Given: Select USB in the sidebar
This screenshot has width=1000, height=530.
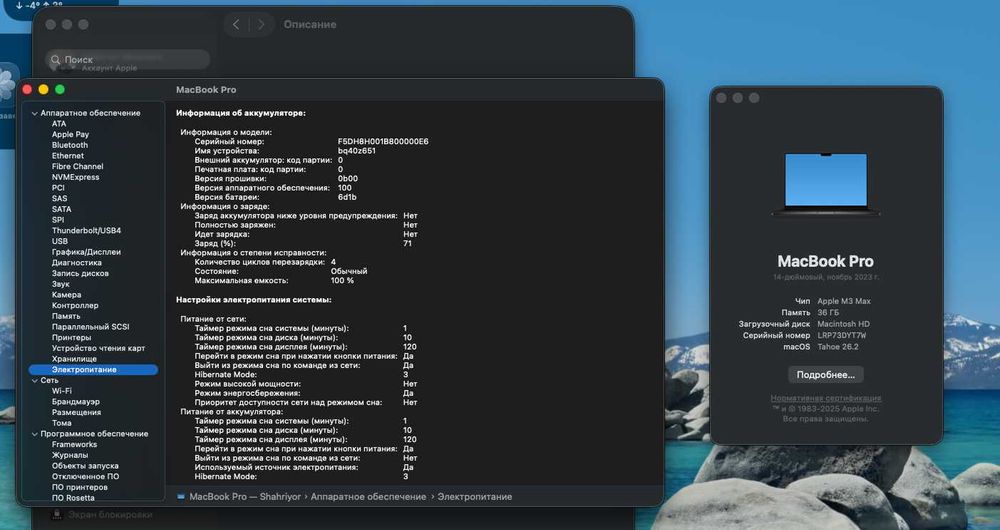Looking at the screenshot, I should [60, 241].
